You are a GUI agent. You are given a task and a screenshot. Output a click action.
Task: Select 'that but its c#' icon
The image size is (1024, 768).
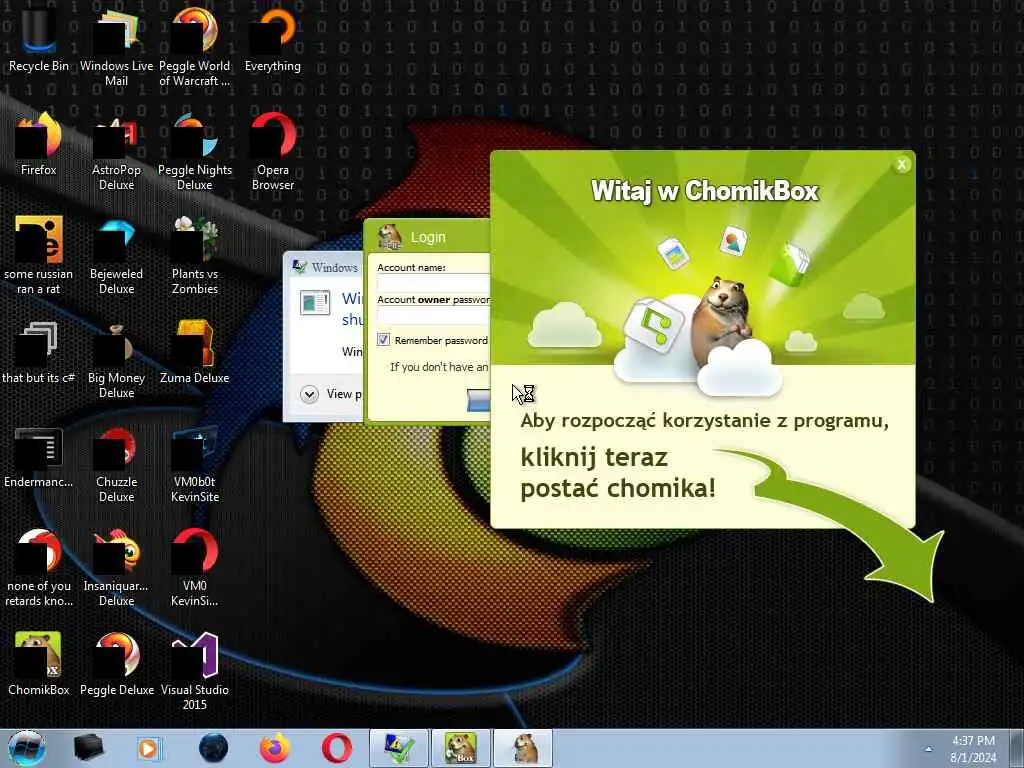click(x=39, y=351)
